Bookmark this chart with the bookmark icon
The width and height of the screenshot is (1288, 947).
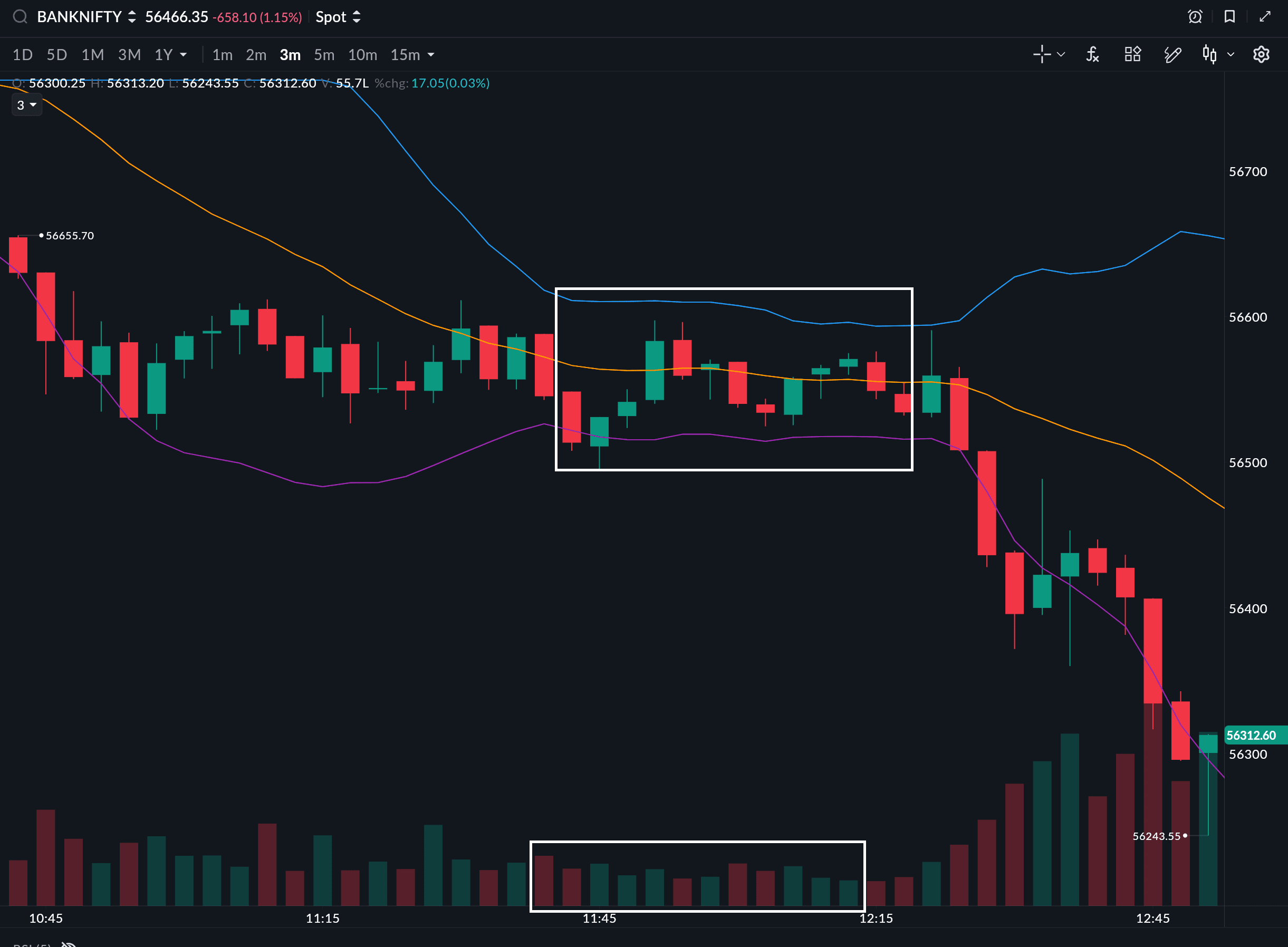click(x=1229, y=17)
